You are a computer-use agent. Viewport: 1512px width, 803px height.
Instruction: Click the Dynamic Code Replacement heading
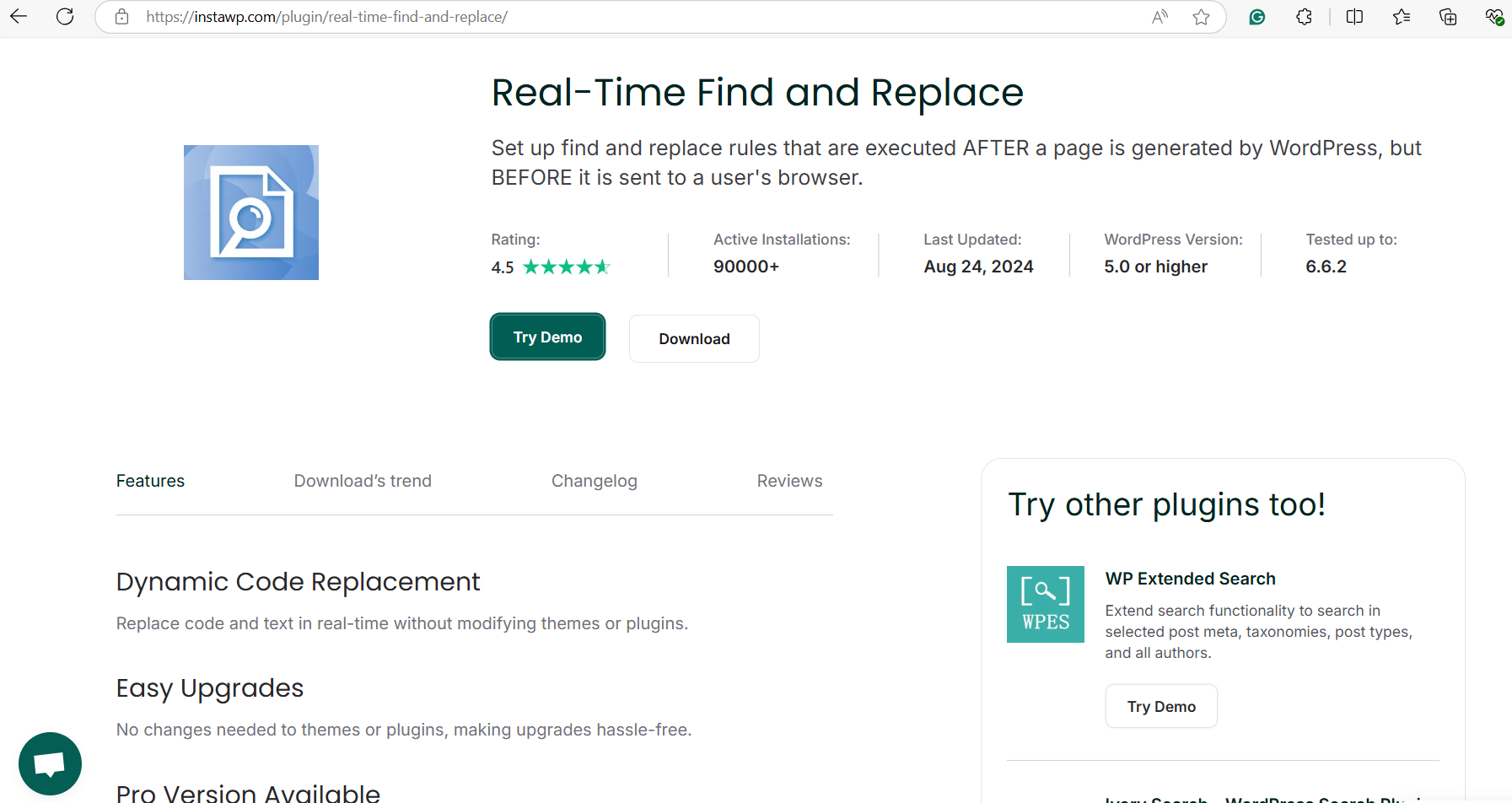[x=298, y=582]
